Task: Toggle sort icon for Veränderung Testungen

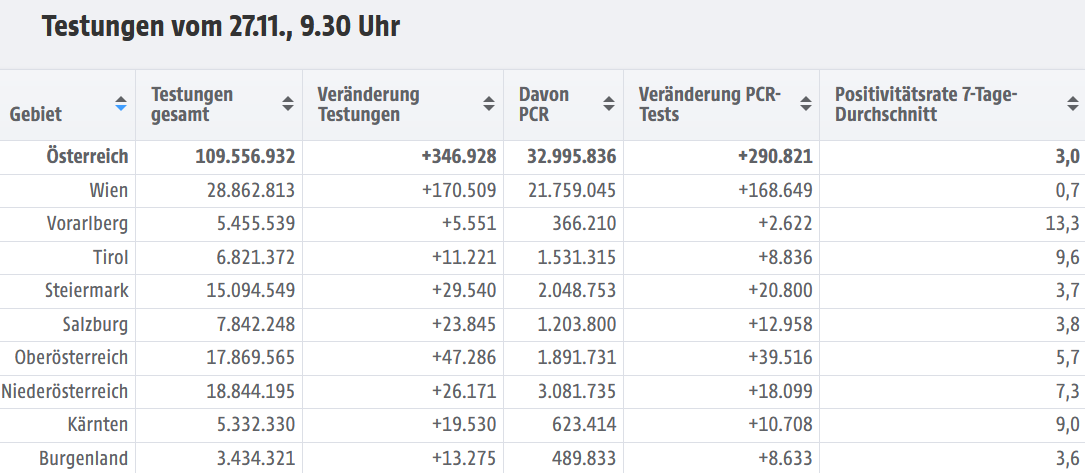Action: click(x=489, y=104)
